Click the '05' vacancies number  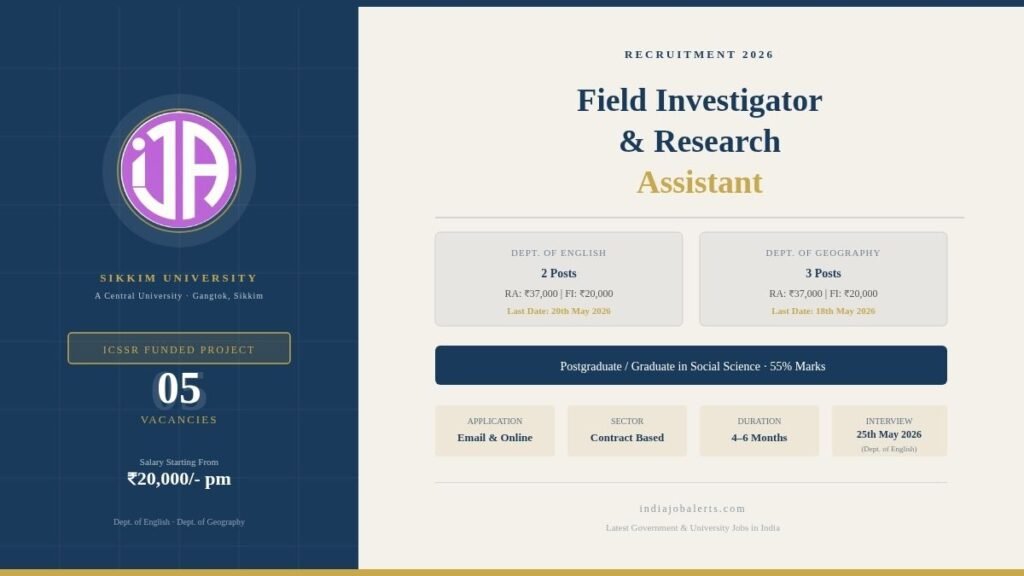179,389
